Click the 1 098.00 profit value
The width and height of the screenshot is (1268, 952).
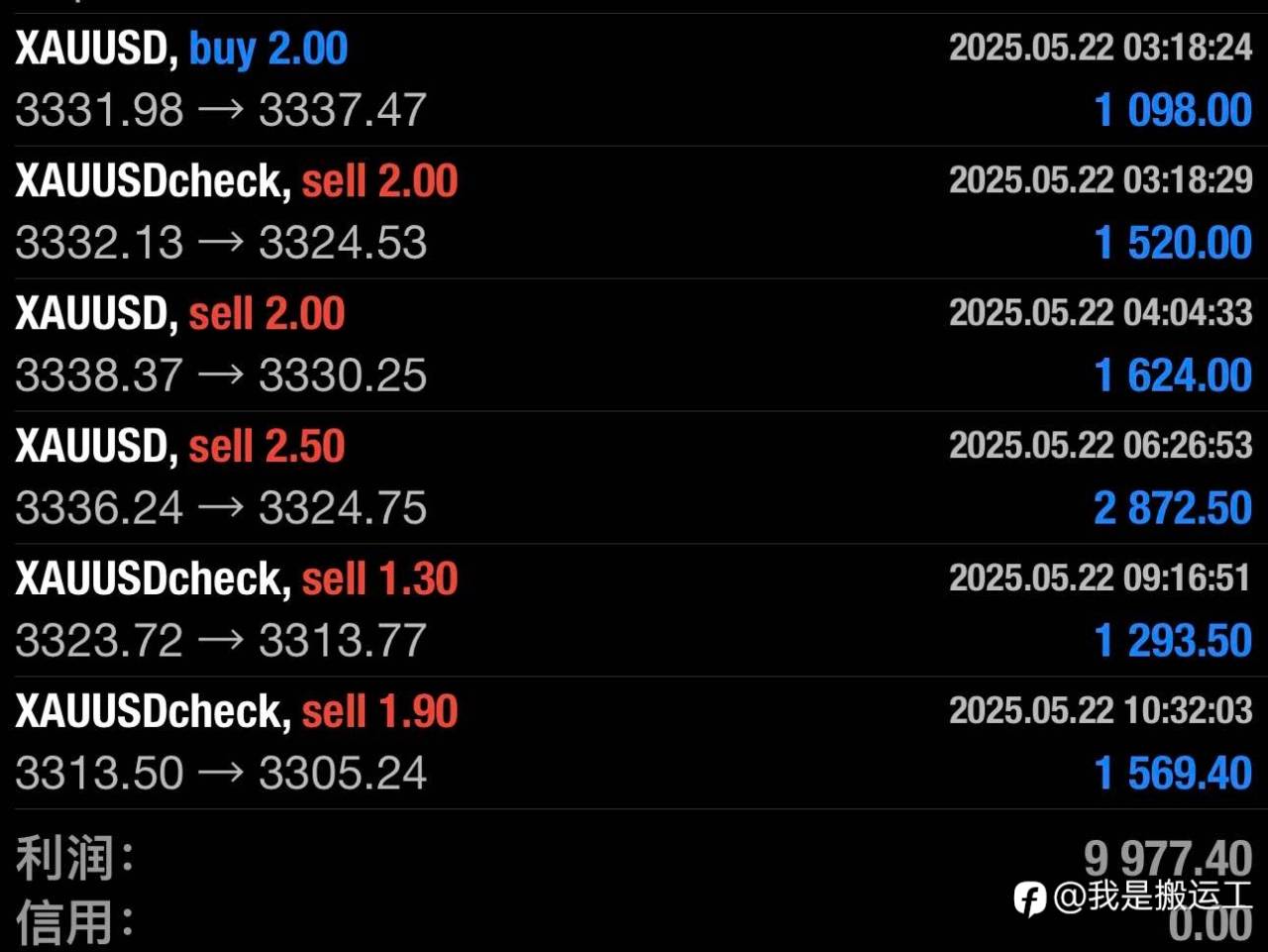pyautogui.click(x=1173, y=110)
